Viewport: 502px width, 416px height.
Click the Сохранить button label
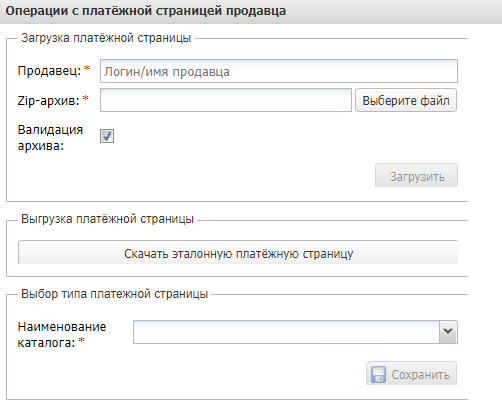[421, 375]
